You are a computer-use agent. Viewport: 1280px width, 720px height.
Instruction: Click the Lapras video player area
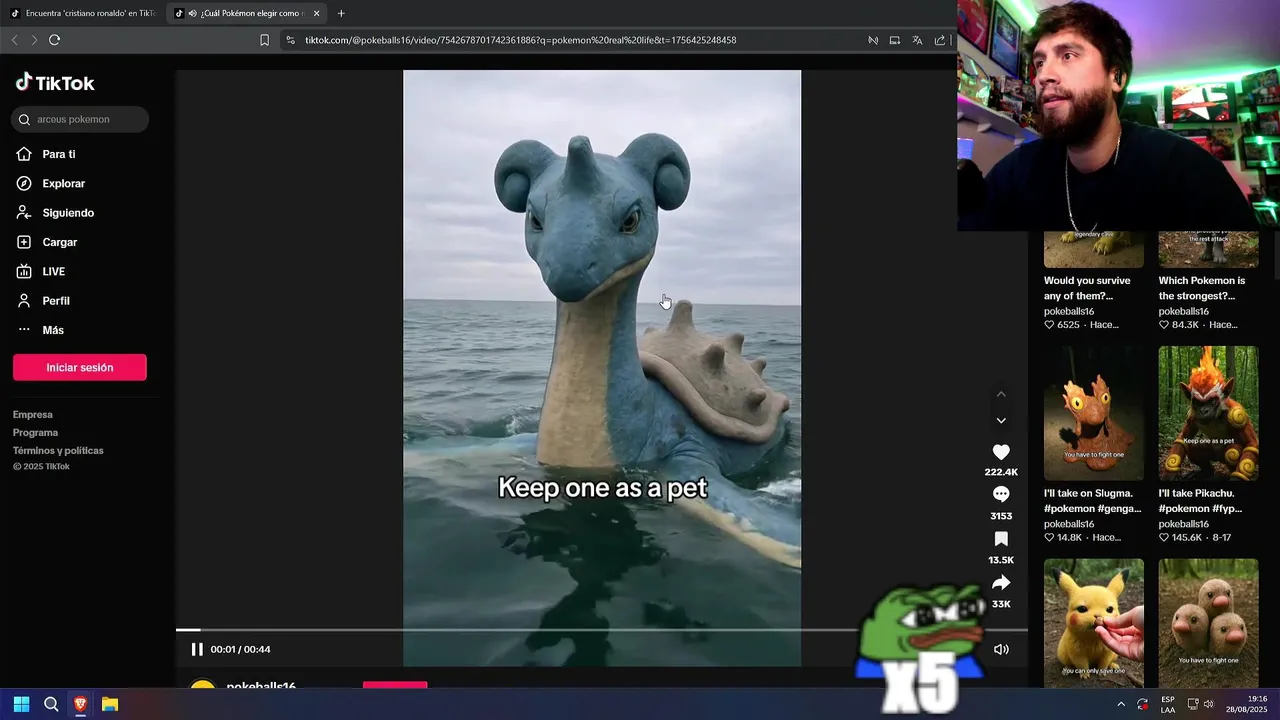tap(602, 367)
